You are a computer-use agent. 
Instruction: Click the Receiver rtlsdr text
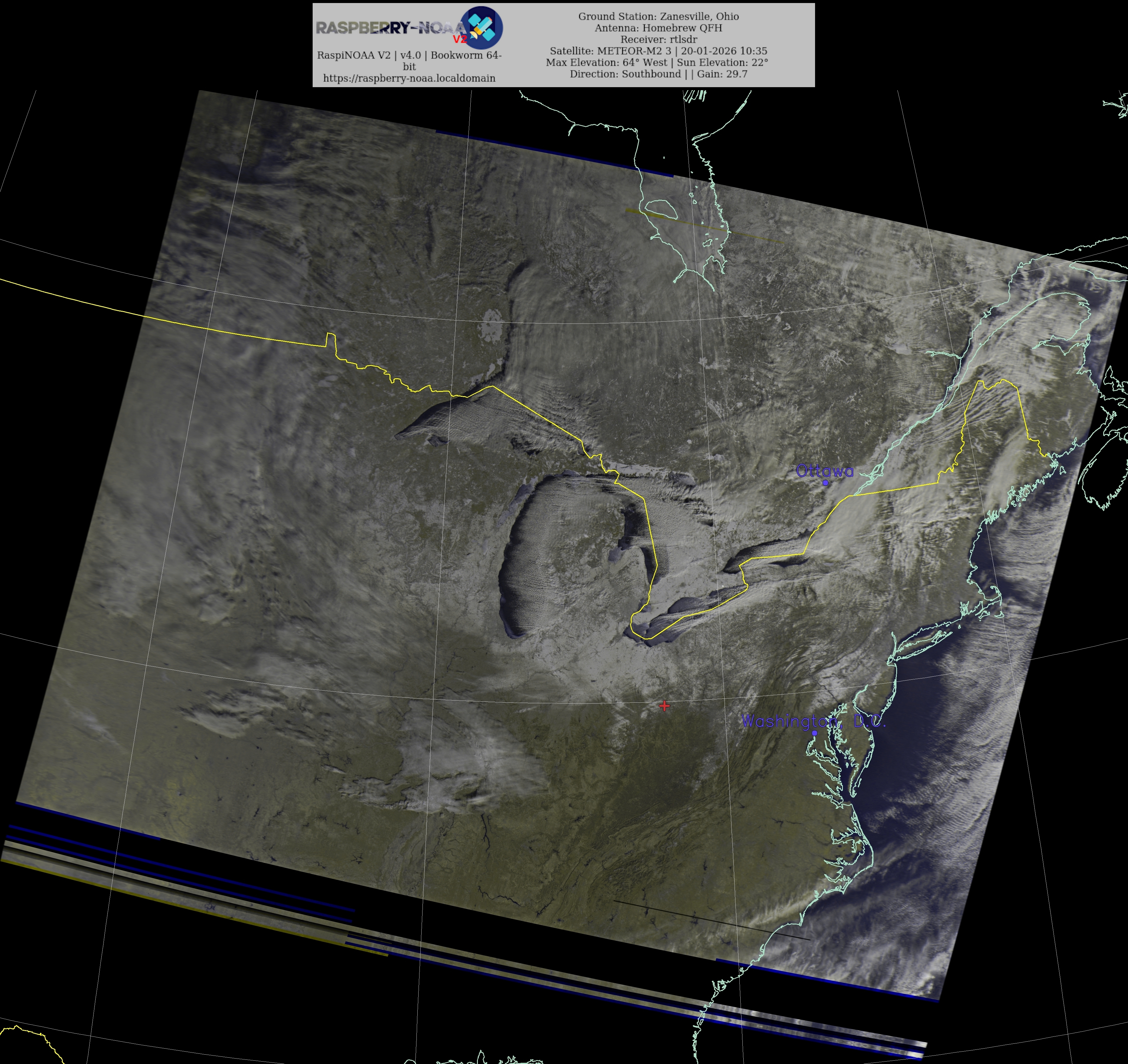(658, 39)
